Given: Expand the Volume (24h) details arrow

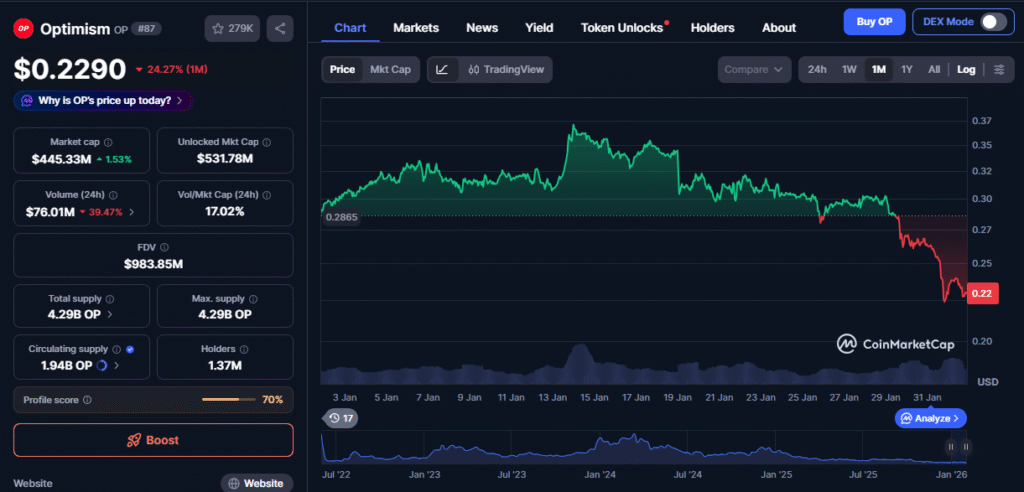Looking at the screenshot, I should pyautogui.click(x=131, y=212).
